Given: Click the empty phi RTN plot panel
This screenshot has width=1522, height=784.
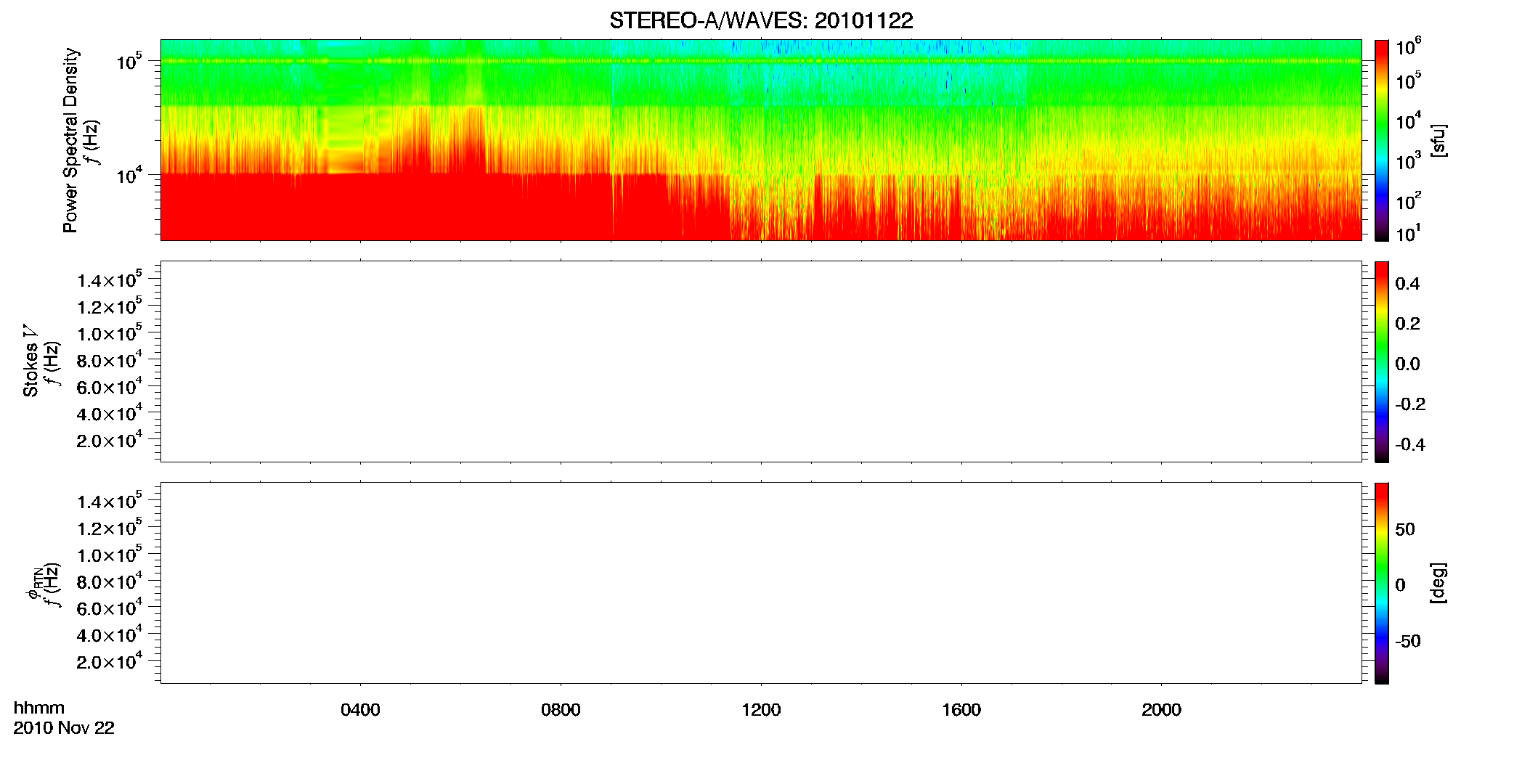Looking at the screenshot, I should (x=761, y=583).
